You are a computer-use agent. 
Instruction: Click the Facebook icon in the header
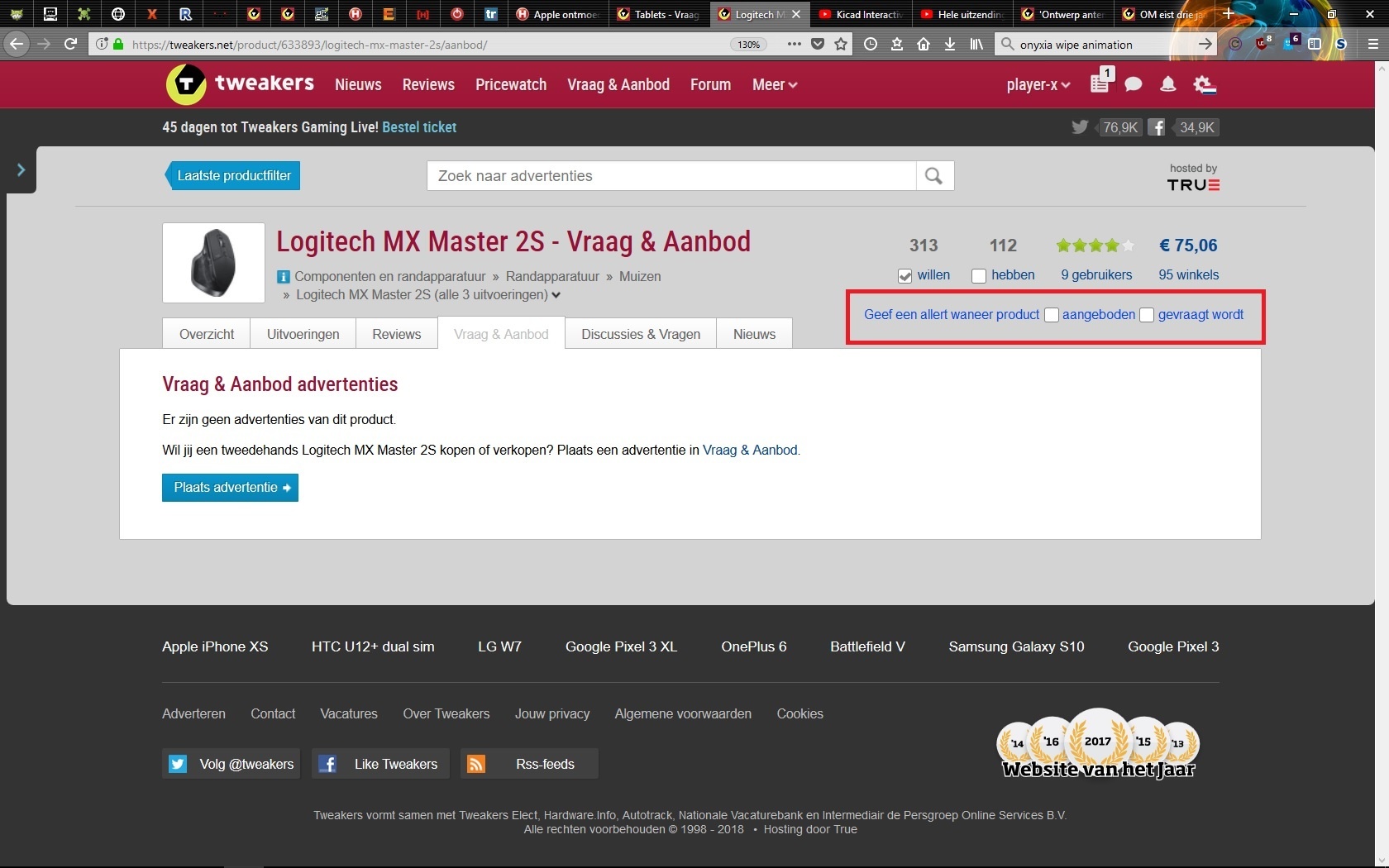(x=1157, y=127)
